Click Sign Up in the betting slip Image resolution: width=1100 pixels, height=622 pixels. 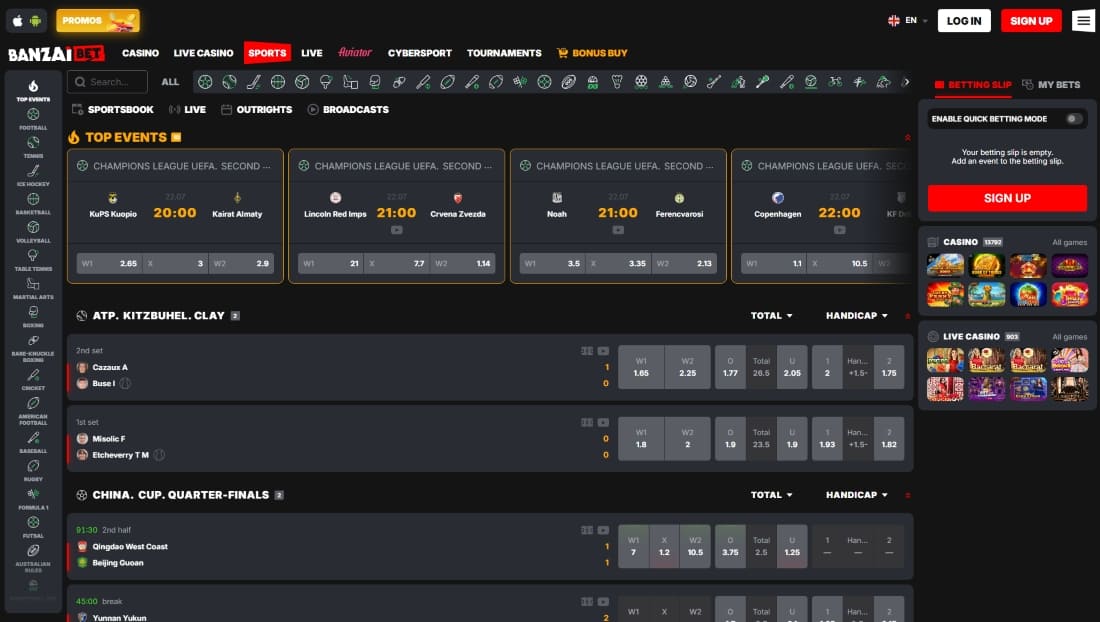point(1007,198)
